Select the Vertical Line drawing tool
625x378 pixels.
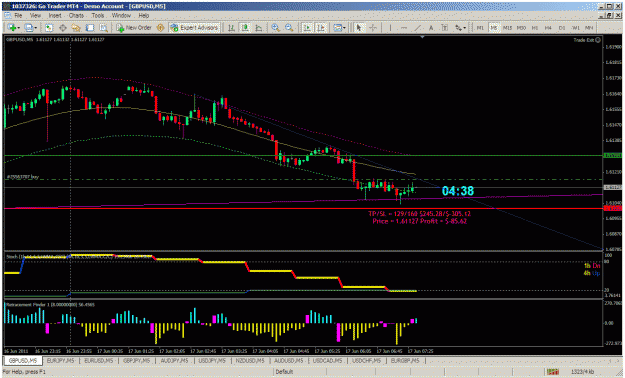click(390, 28)
